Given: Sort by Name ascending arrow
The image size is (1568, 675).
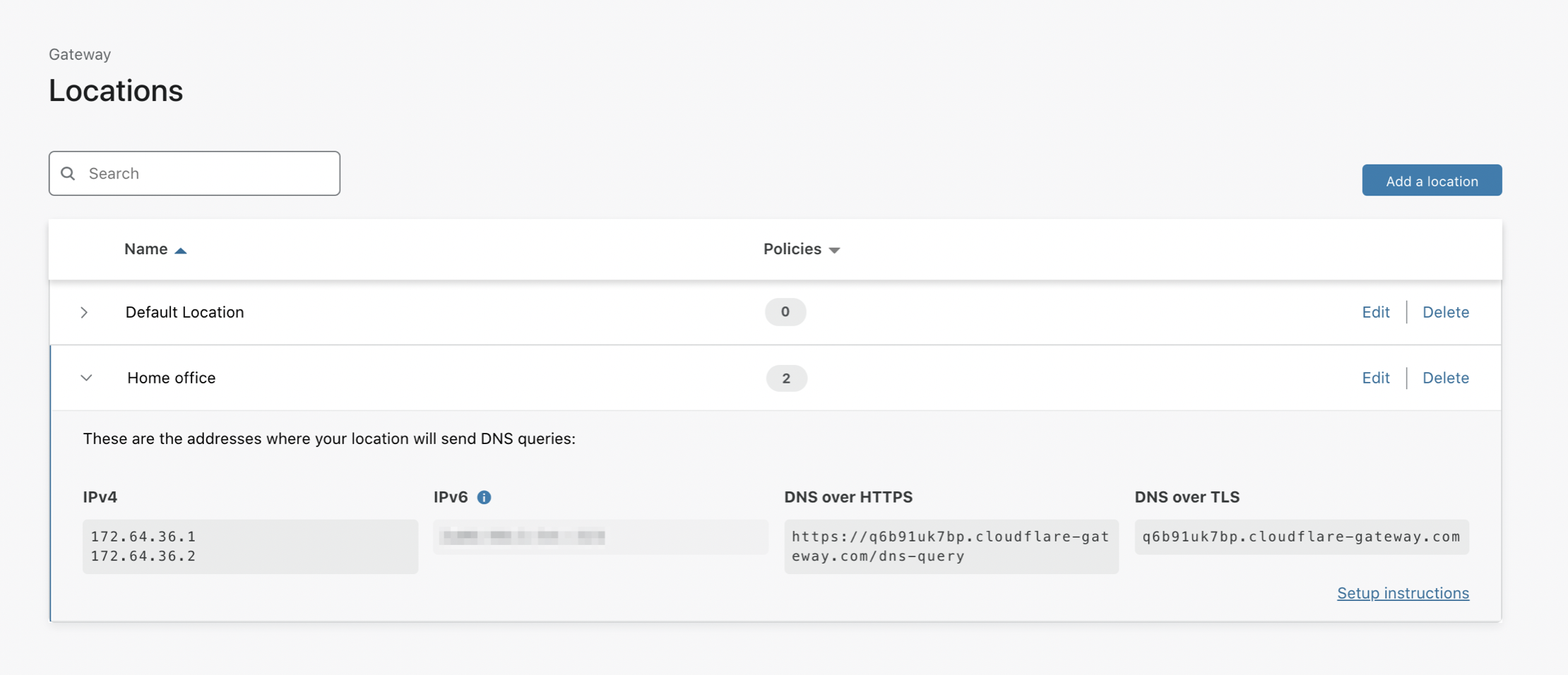Looking at the screenshot, I should pyautogui.click(x=181, y=251).
